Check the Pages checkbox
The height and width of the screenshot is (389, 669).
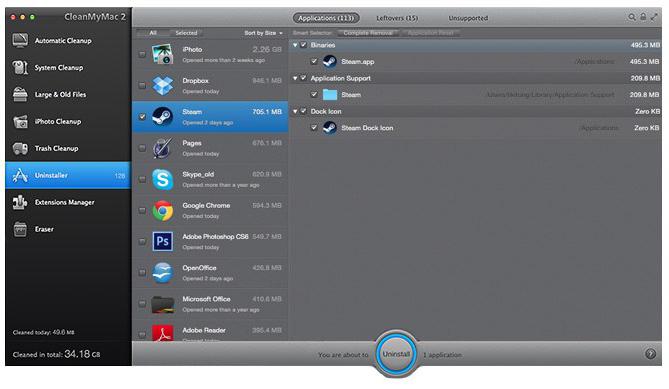pyautogui.click(x=142, y=148)
